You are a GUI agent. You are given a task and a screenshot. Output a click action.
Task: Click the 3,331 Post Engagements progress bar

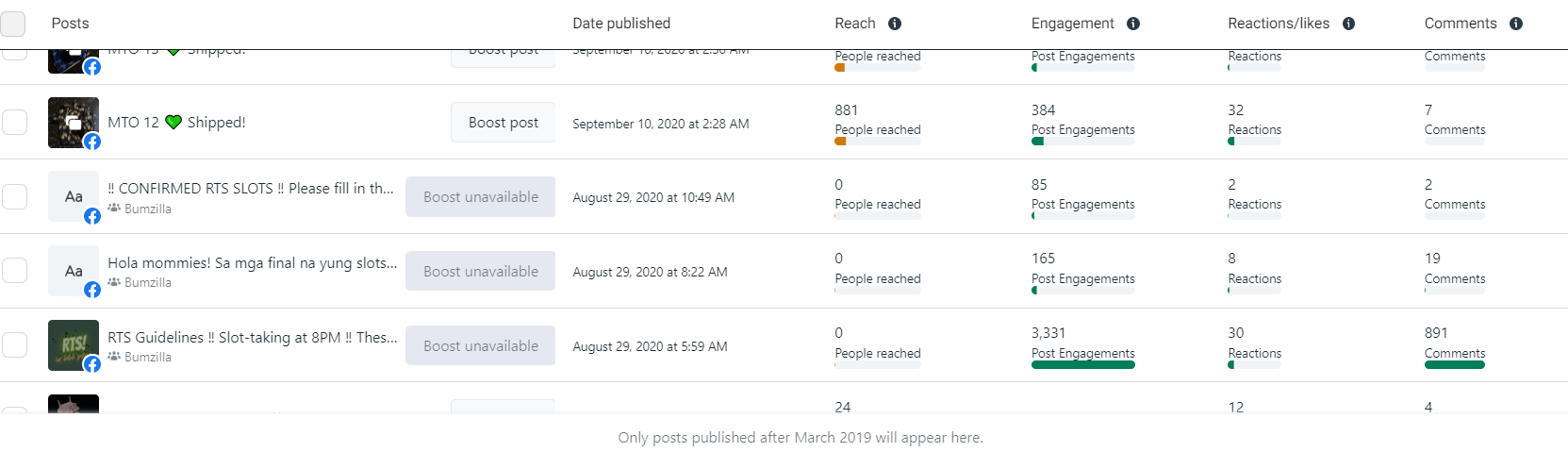point(1082,365)
